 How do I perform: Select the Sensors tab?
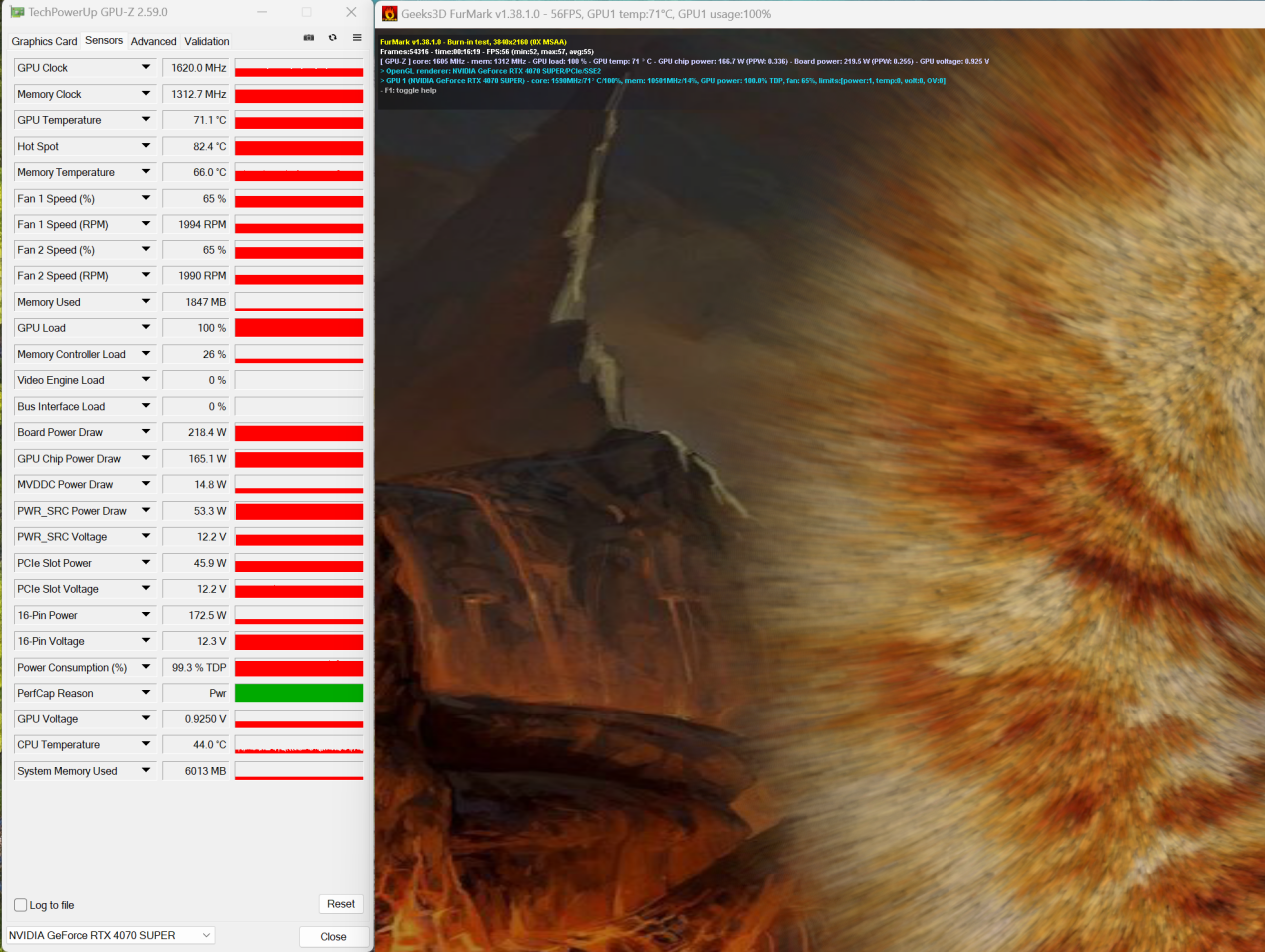(104, 40)
